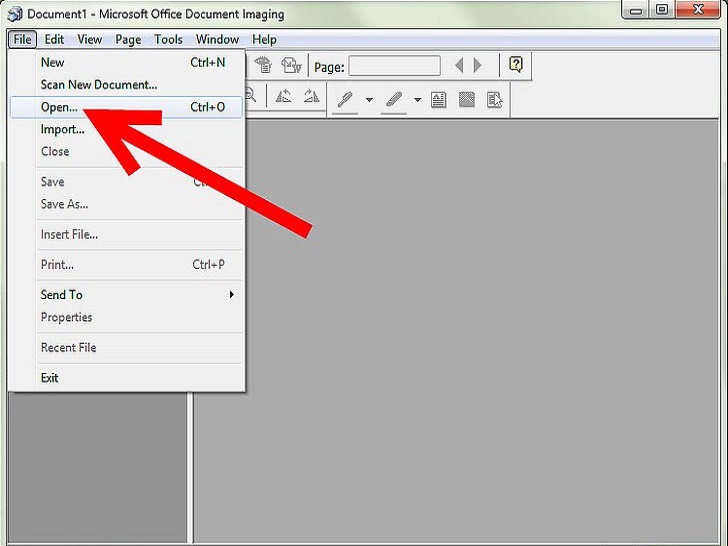Open the Tools menu
This screenshot has width=728, height=546.
168,39
